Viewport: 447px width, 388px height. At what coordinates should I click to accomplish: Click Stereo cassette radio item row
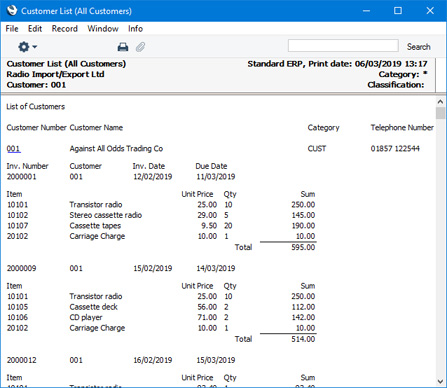pos(161,215)
